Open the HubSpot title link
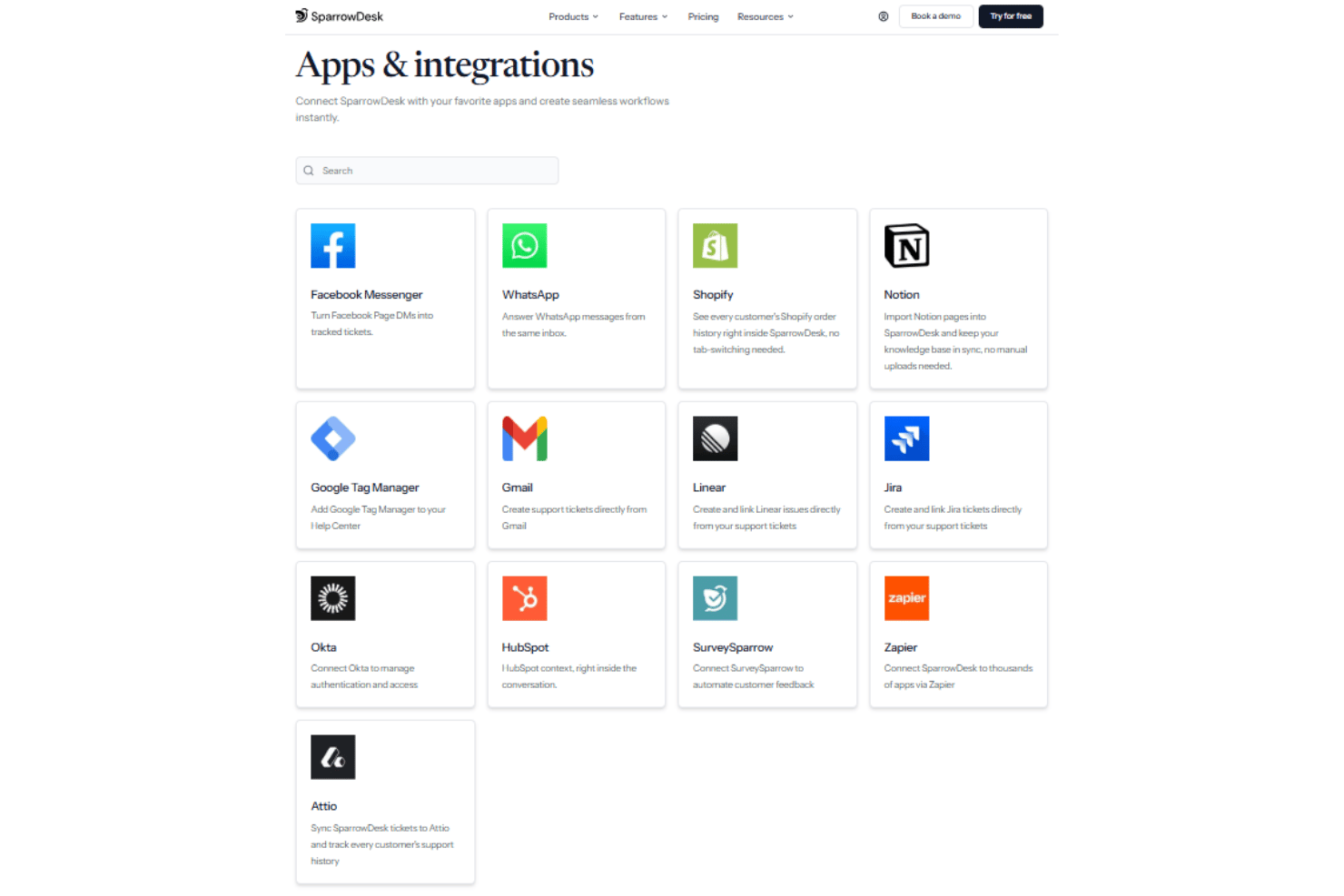 point(526,647)
